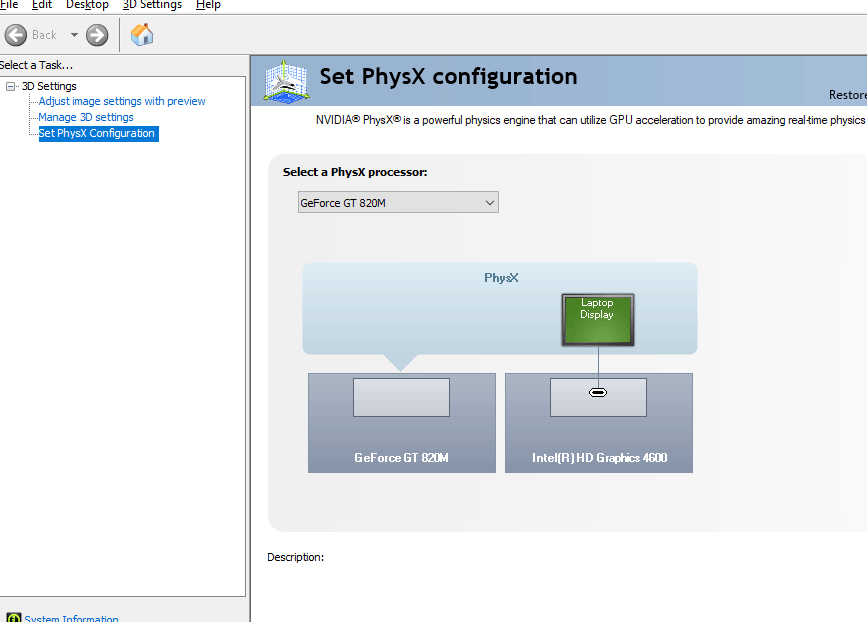Screen dimensions: 867x622
Task: Open the PhysX processor dropdown
Action: point(398,202)
